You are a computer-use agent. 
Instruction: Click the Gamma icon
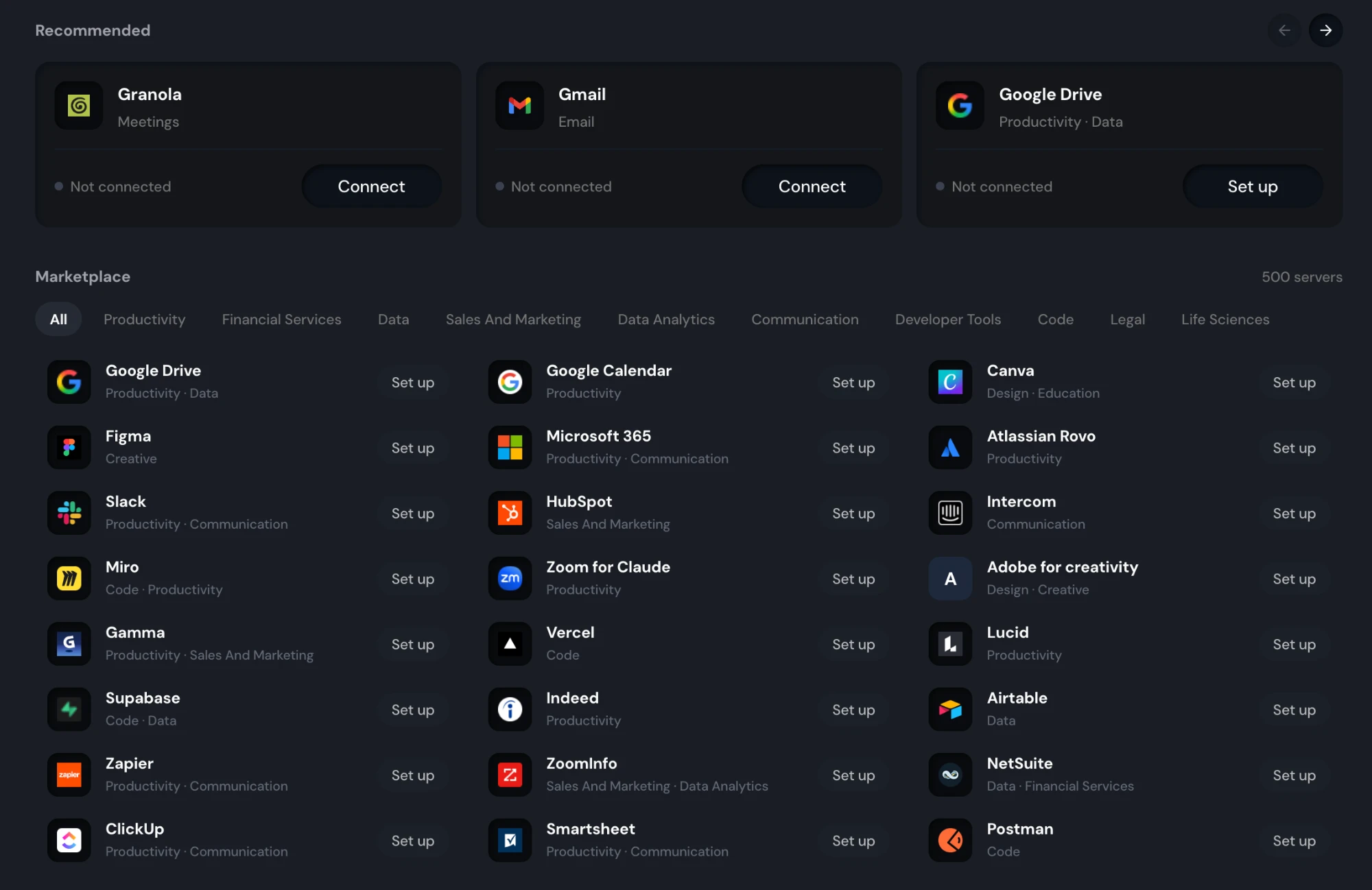click(x=69, y=644)
